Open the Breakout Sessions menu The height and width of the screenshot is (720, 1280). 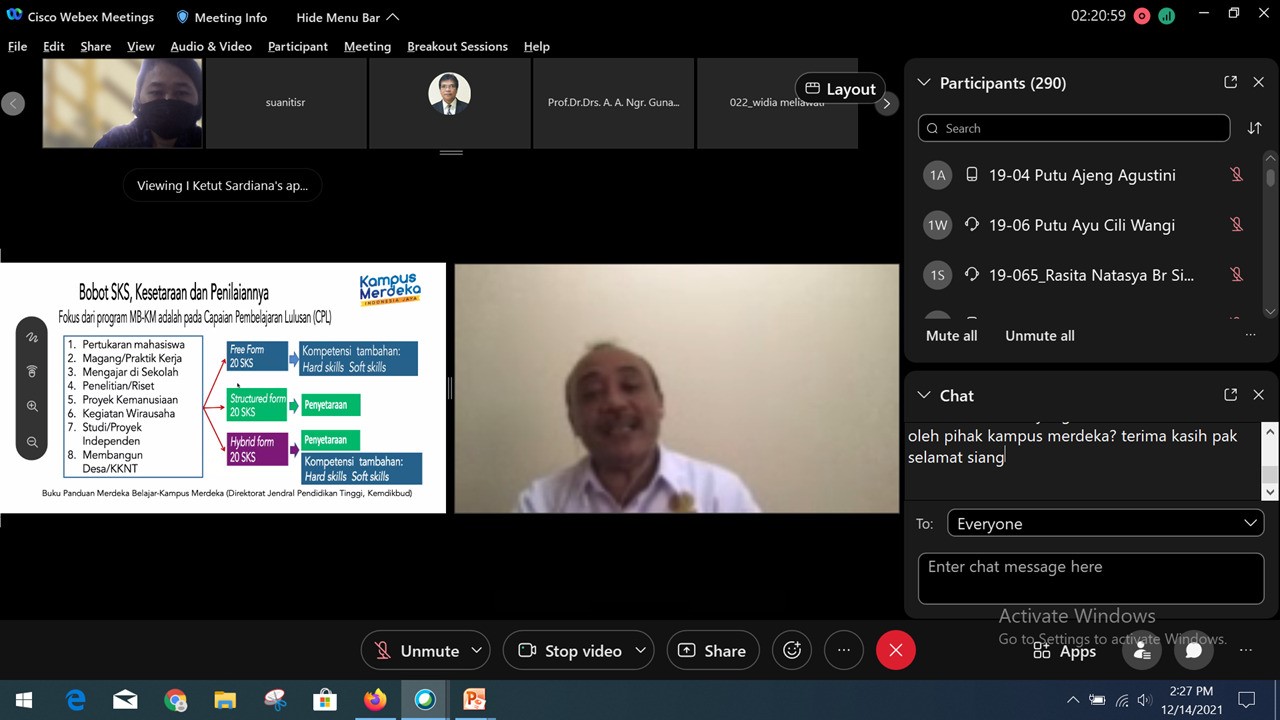point(457,46)
